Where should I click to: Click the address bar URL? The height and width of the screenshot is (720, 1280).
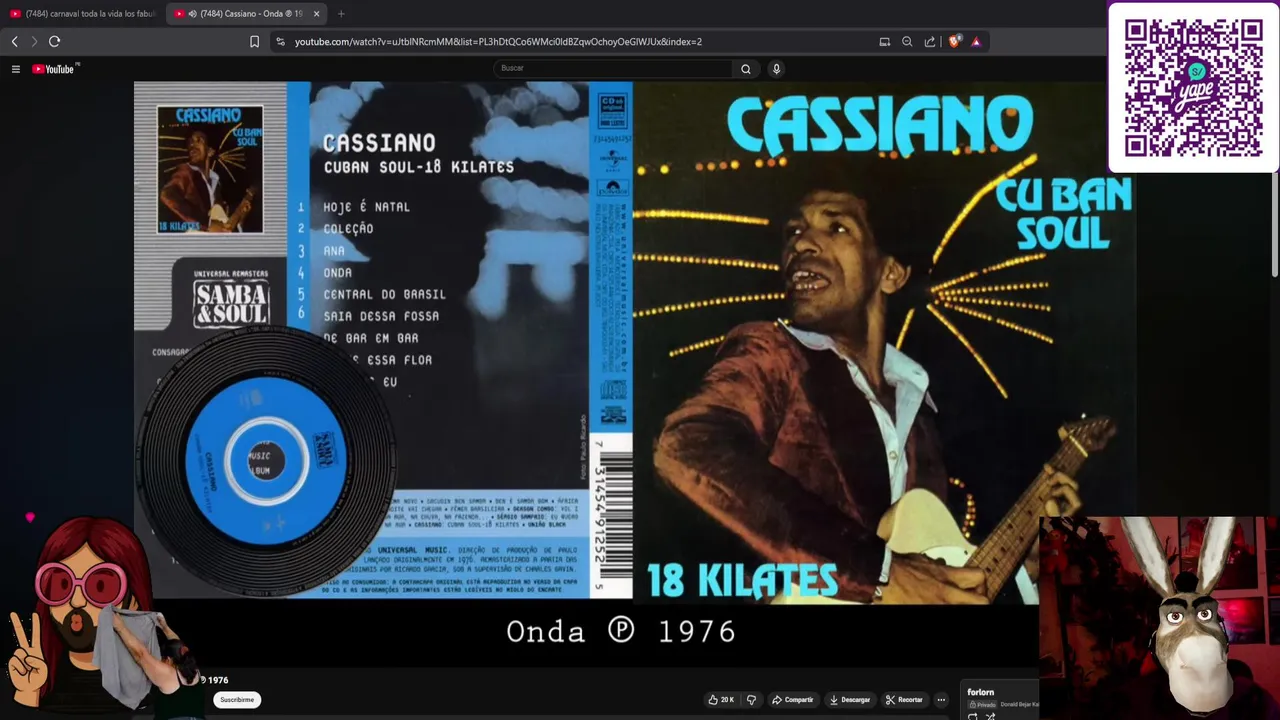click(x=498, y=41)
